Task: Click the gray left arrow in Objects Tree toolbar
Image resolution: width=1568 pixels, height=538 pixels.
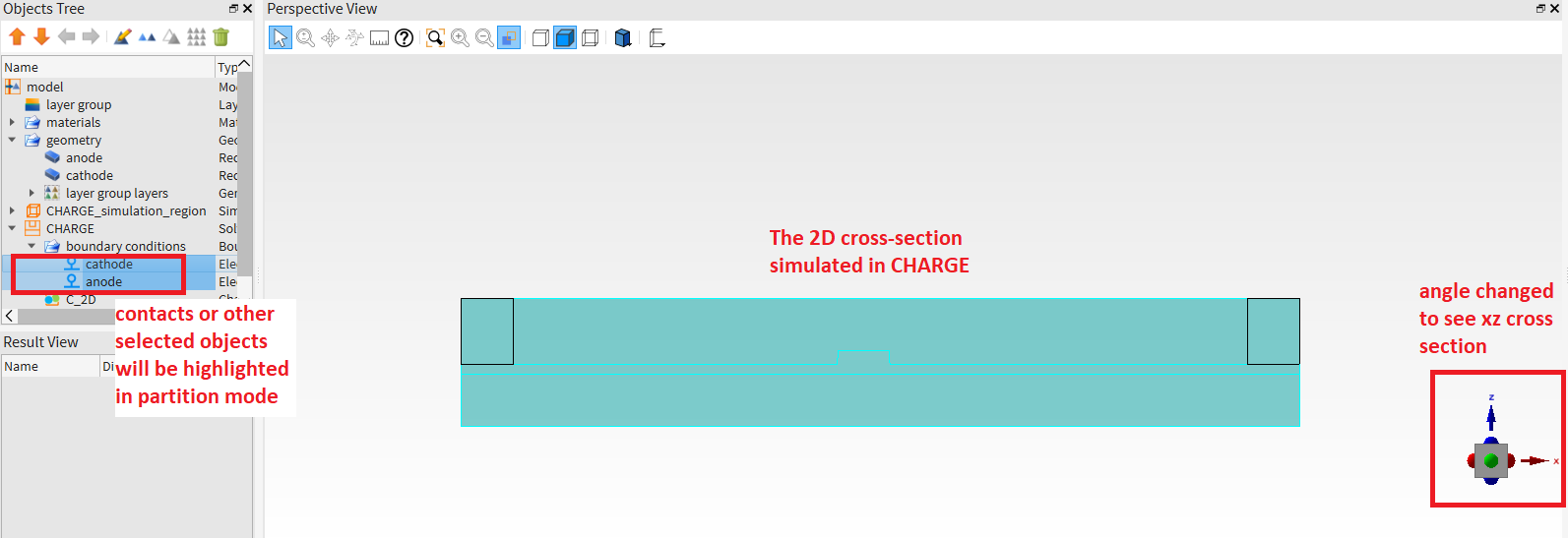Action: [x=66, y=37]
